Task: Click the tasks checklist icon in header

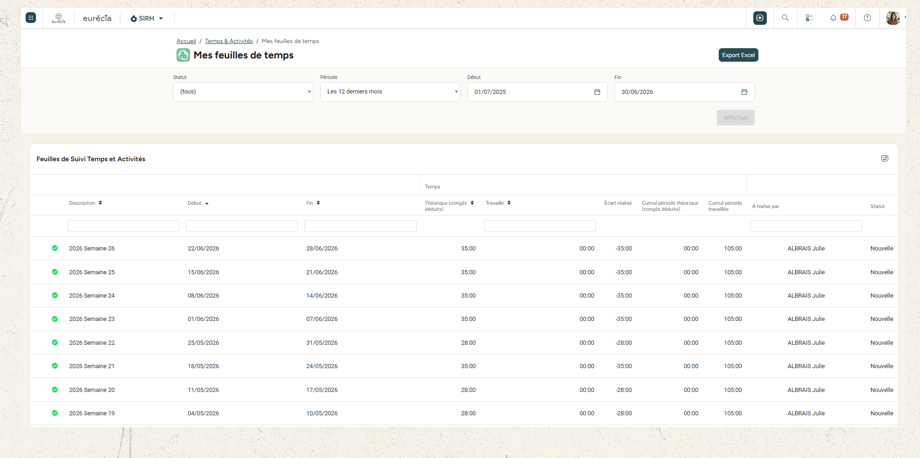Action: 809,18
